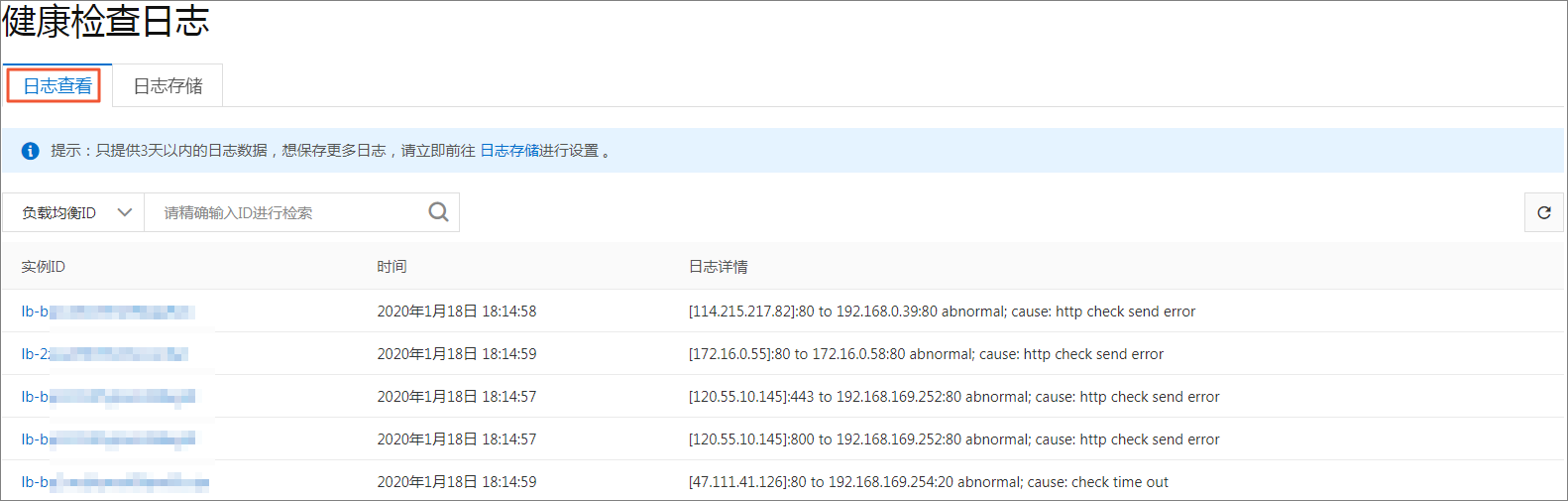Select the 日志详情 column header

click(719, 267)
